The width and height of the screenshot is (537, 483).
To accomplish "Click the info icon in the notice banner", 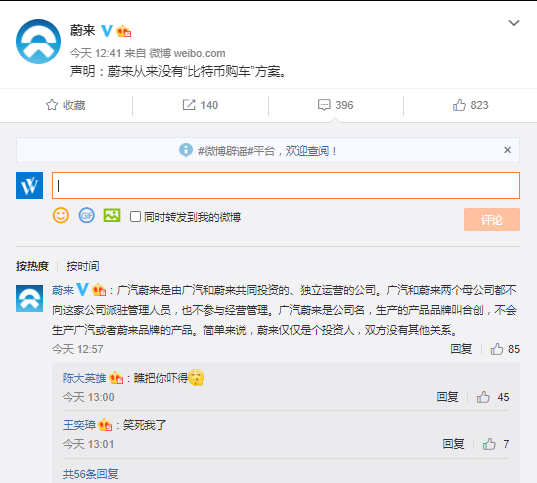I will click(x=186, y=150).
